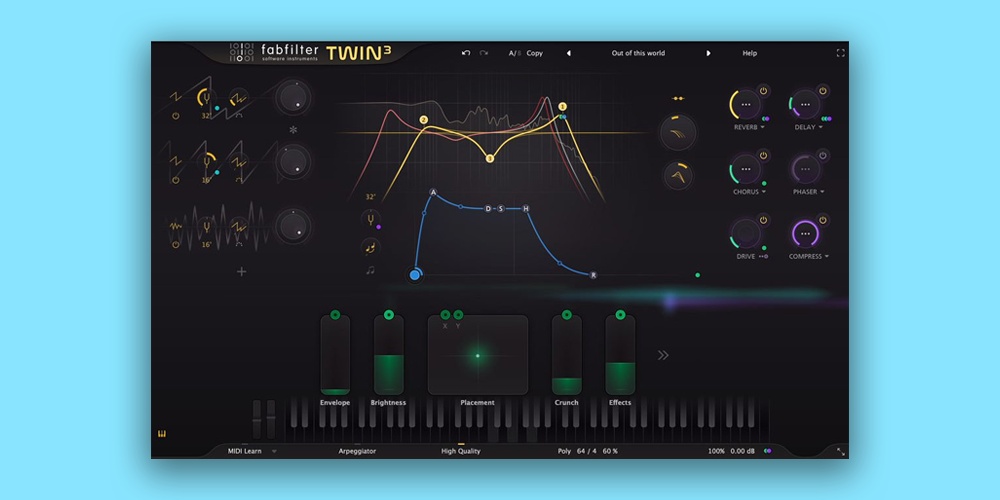Expand the Chorus effect dropdown
The width and height of the screenshot is (1000, 500).
763,192
